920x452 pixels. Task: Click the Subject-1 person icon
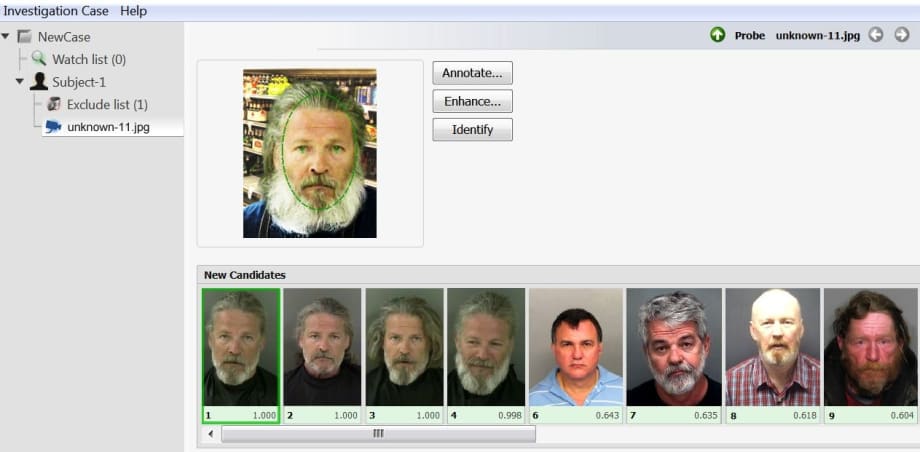39,82
